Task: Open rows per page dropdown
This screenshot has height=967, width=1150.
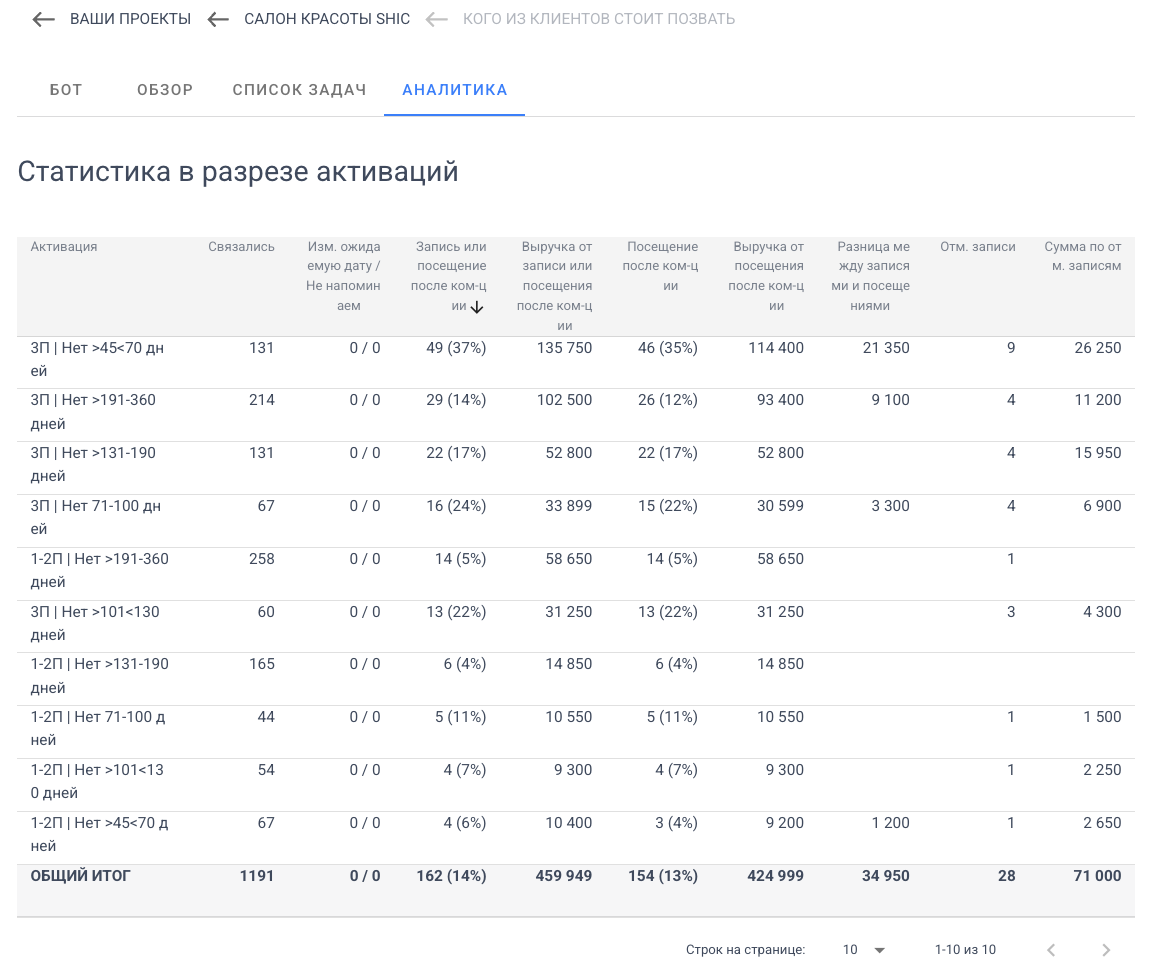Action: coord(864,950)
